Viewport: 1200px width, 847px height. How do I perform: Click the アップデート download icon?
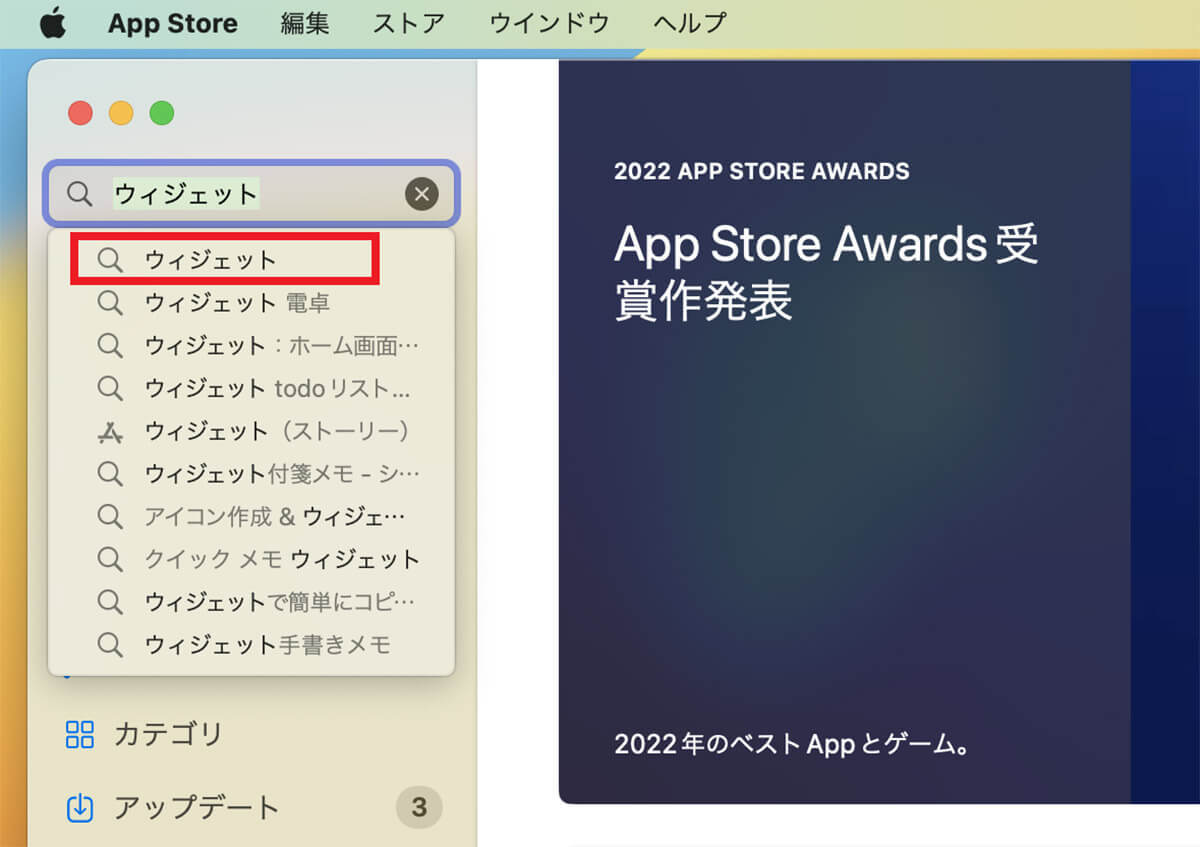(79, 807)
